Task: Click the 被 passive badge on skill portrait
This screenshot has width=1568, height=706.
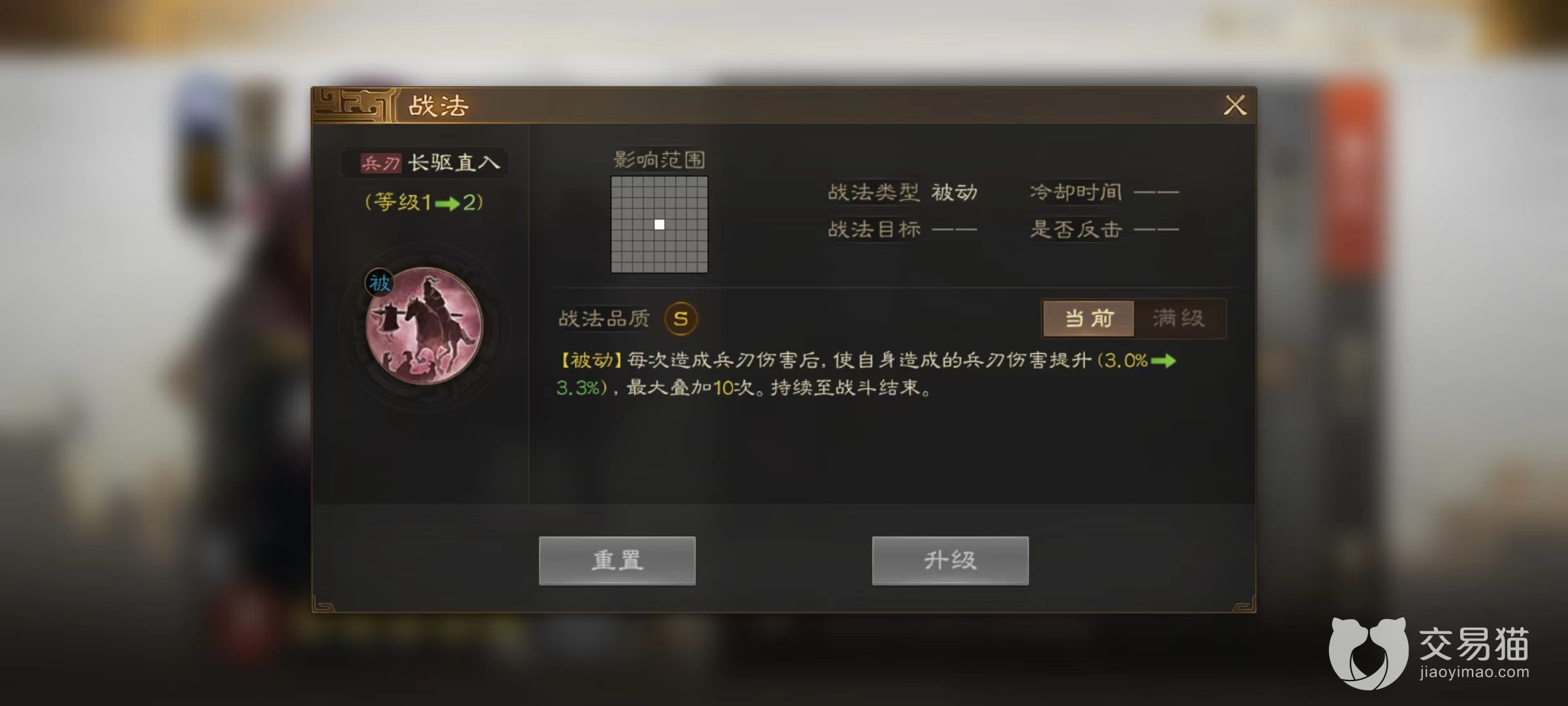Action: (380, 283)
